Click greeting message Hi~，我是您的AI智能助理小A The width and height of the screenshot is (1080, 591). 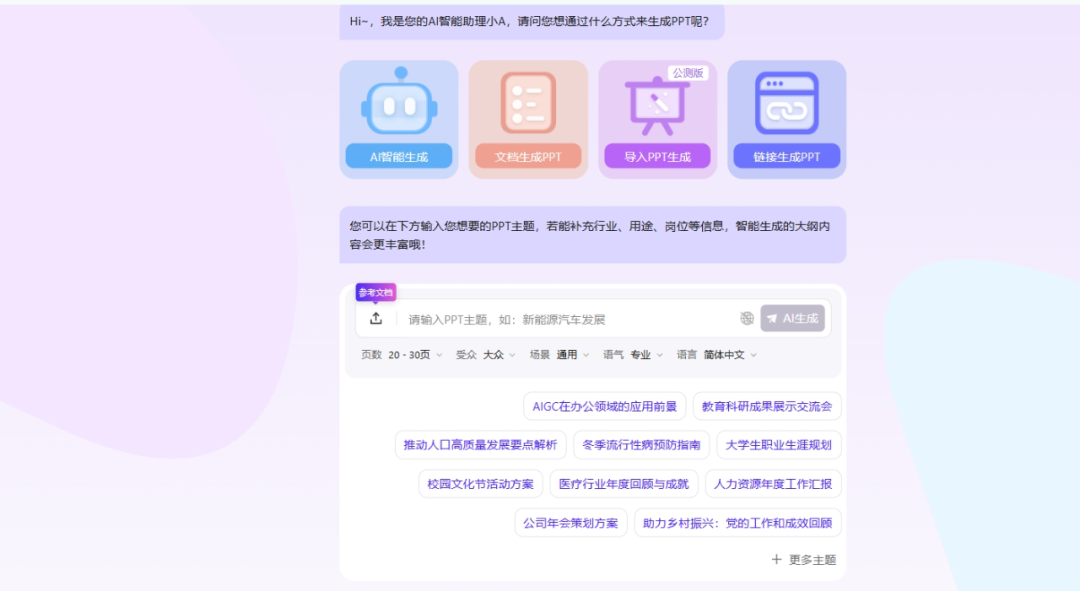click(x=531, y=21)
